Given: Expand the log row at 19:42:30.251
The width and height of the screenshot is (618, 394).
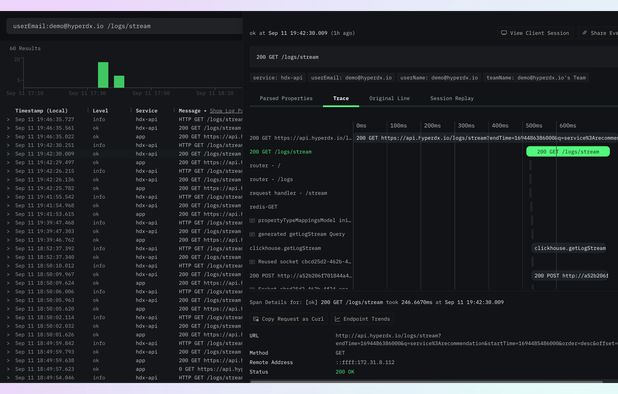Looking at the screenshot, I should coord(8,145).
